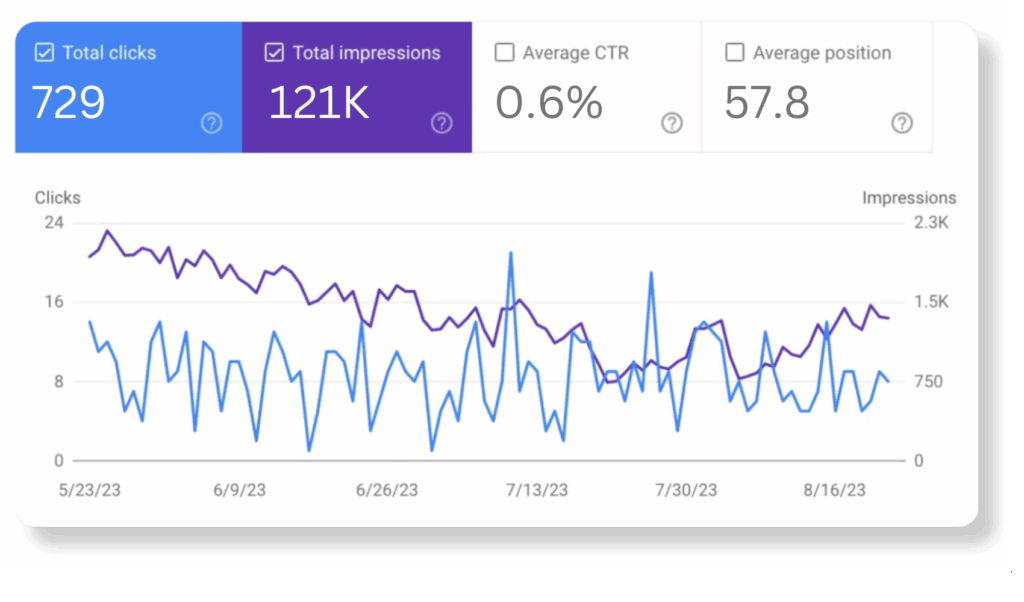The height and width of the screenshot is (602, 1024).
Task: Click the 2.3K impressions axis label
Action: coord(931,223)
